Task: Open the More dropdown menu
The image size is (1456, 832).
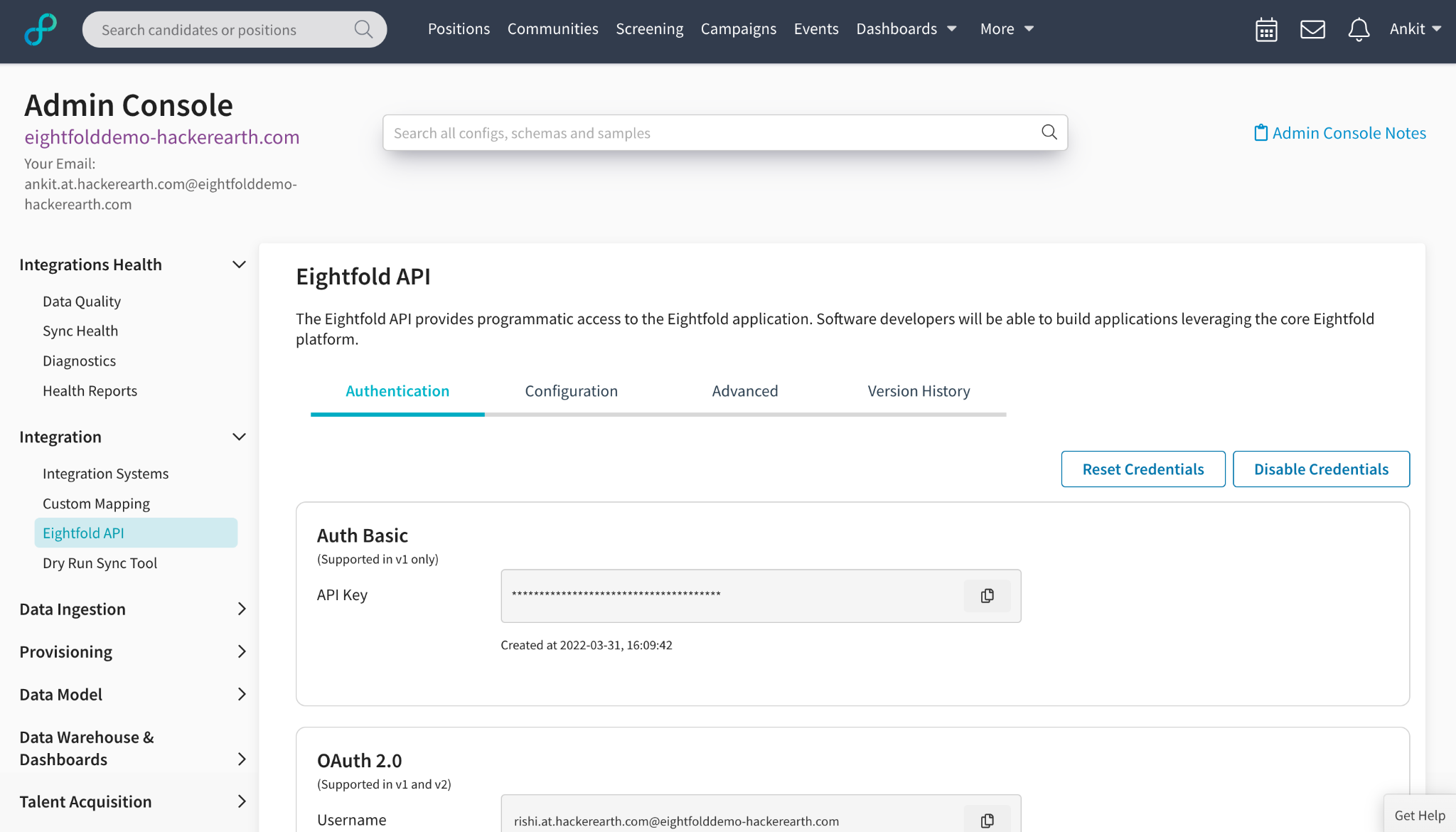Action: pos(1007,29)
